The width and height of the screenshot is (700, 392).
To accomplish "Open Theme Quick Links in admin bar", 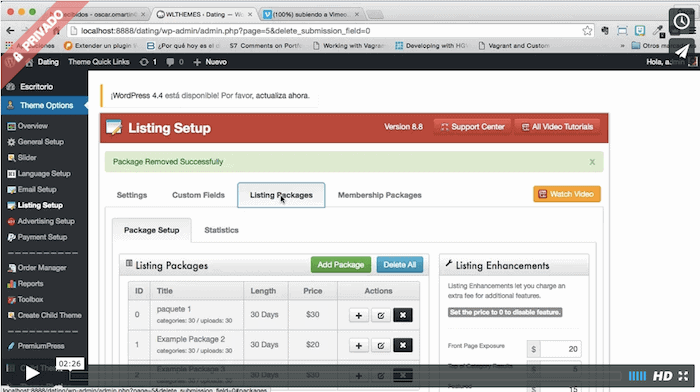I will tap(99, 62).
